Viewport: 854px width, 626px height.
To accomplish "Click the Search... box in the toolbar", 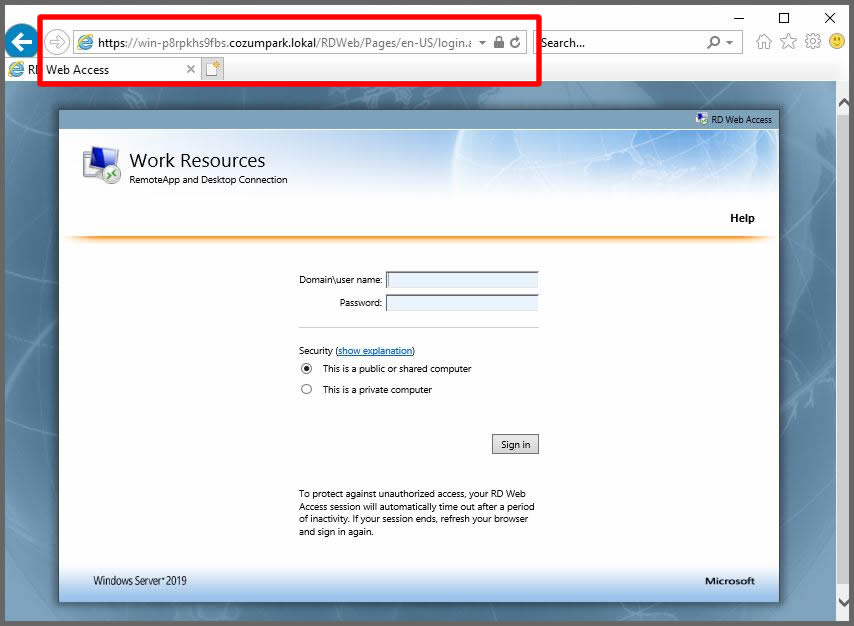I will pyautogui.click(x=621, y=42).
